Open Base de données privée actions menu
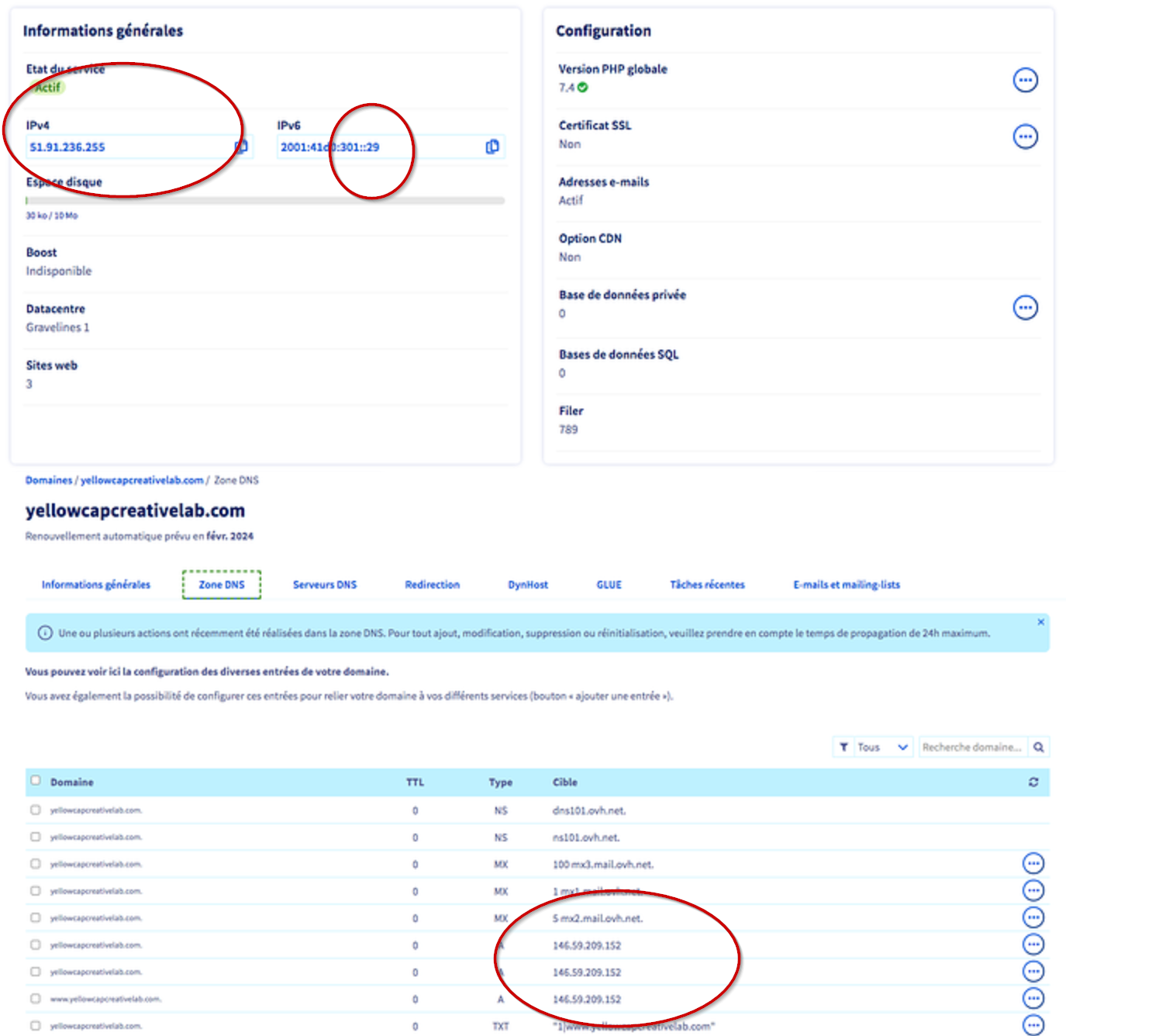 click(x=1025, y=308)
